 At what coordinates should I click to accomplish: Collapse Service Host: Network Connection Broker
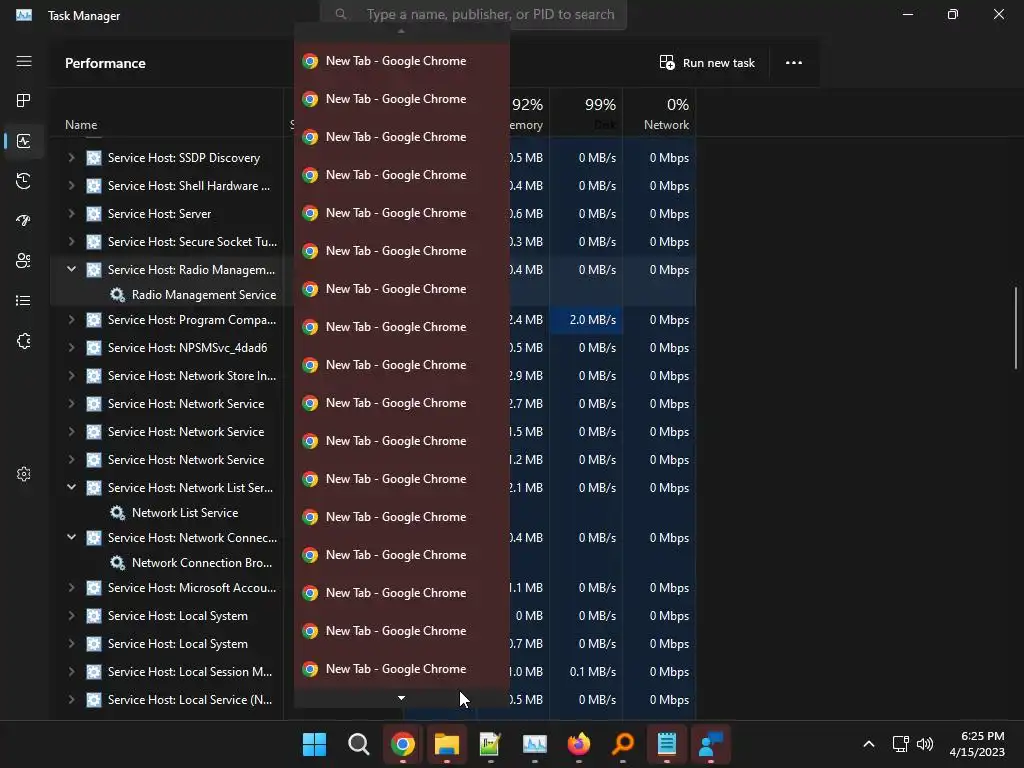tap(71, 537)
